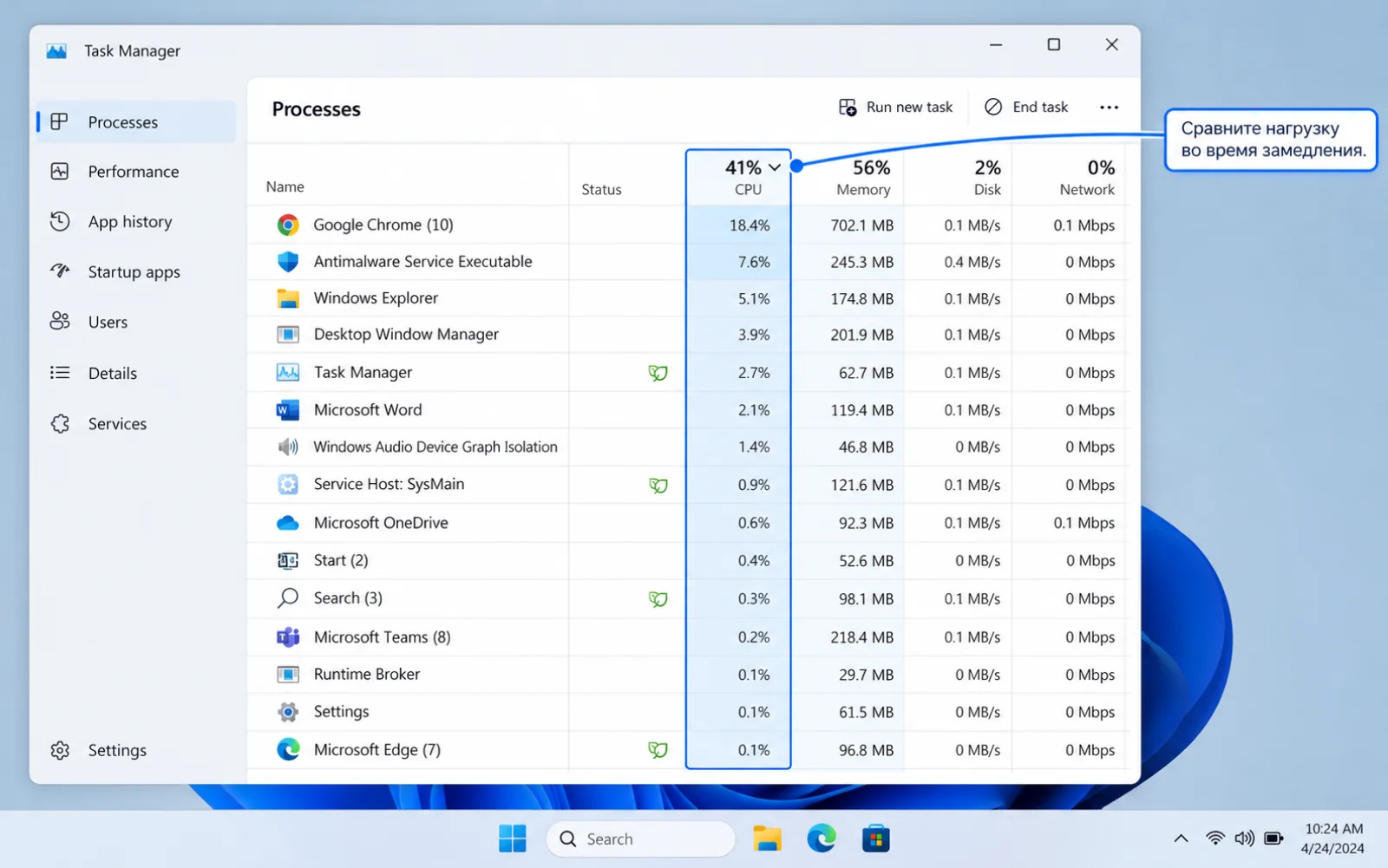Click the Windows Explorer folder icon in list
This screenshot has height=868, width=1388.
(288, 298)
